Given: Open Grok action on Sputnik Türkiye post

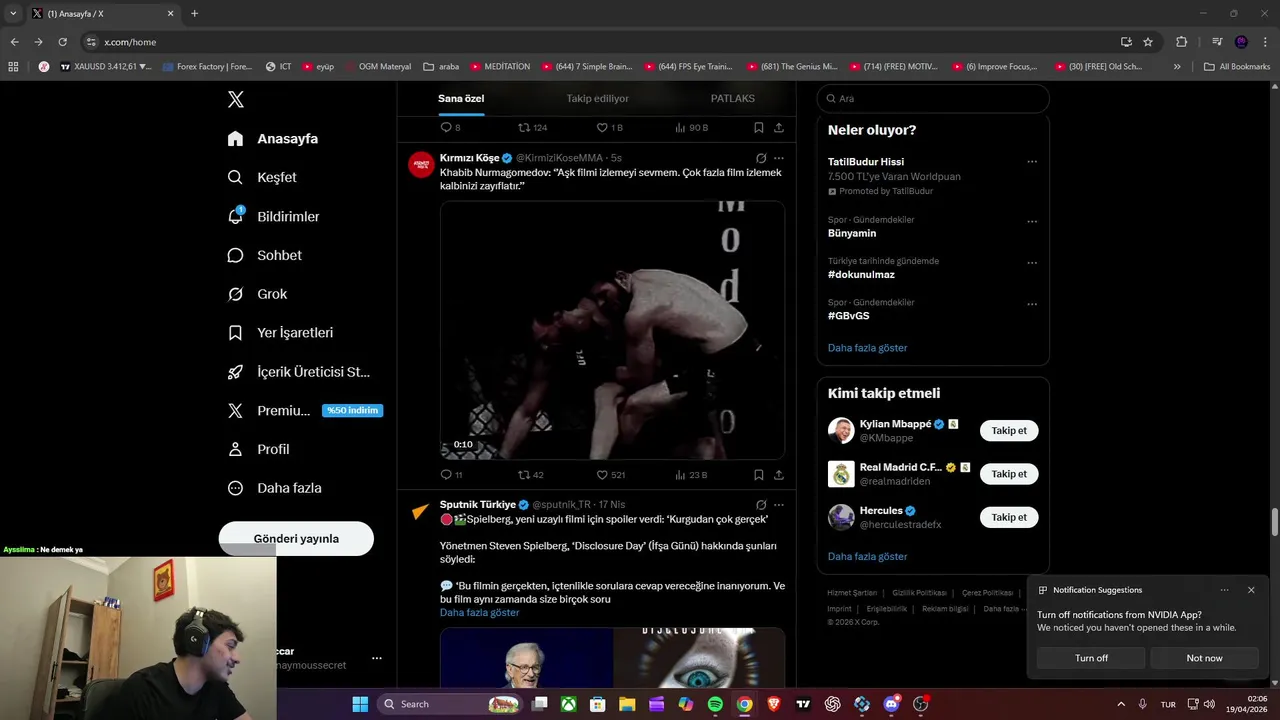Looking at the screenshot, I should [761, 505].
